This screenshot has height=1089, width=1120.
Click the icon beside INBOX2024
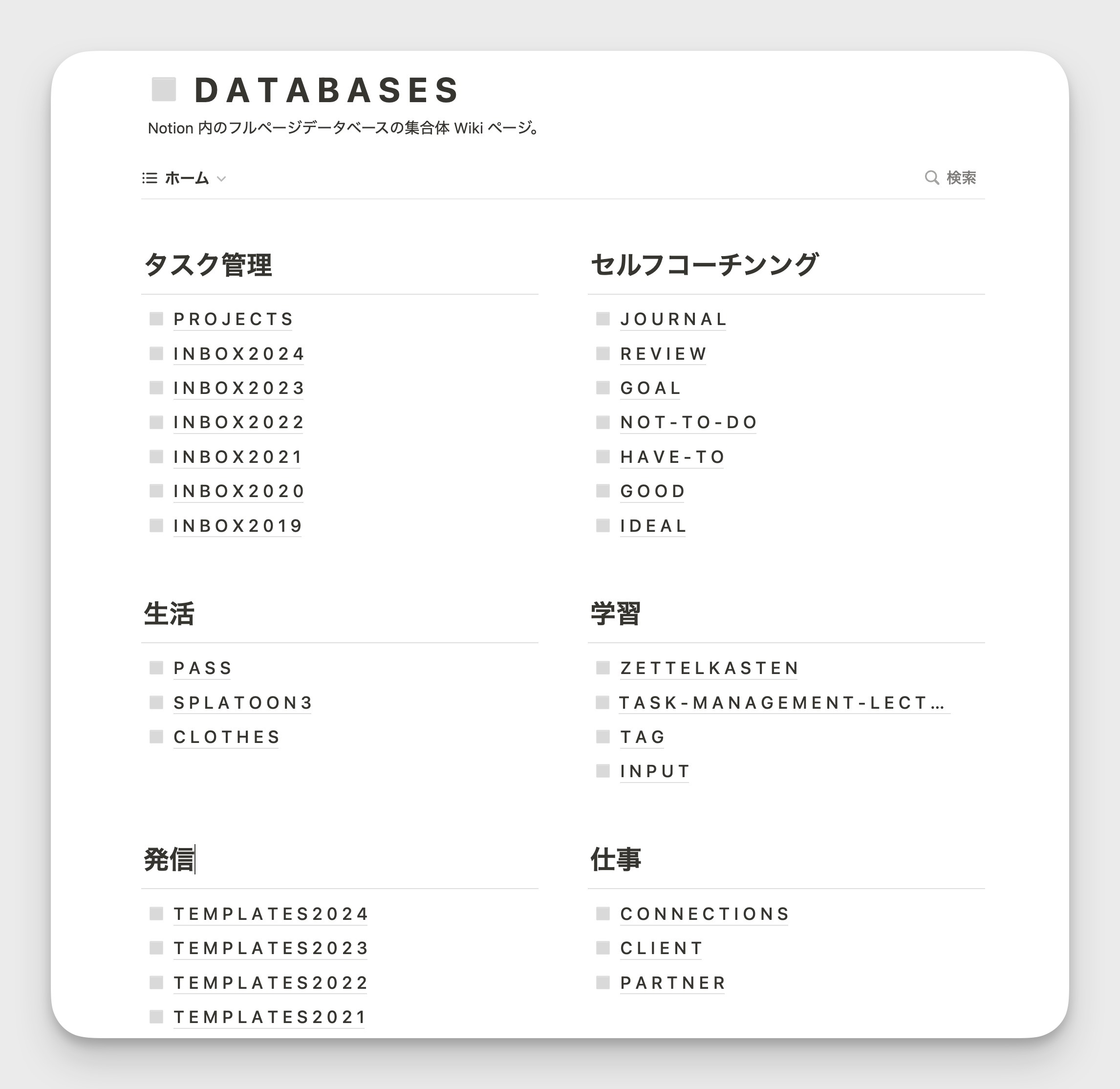157,353
